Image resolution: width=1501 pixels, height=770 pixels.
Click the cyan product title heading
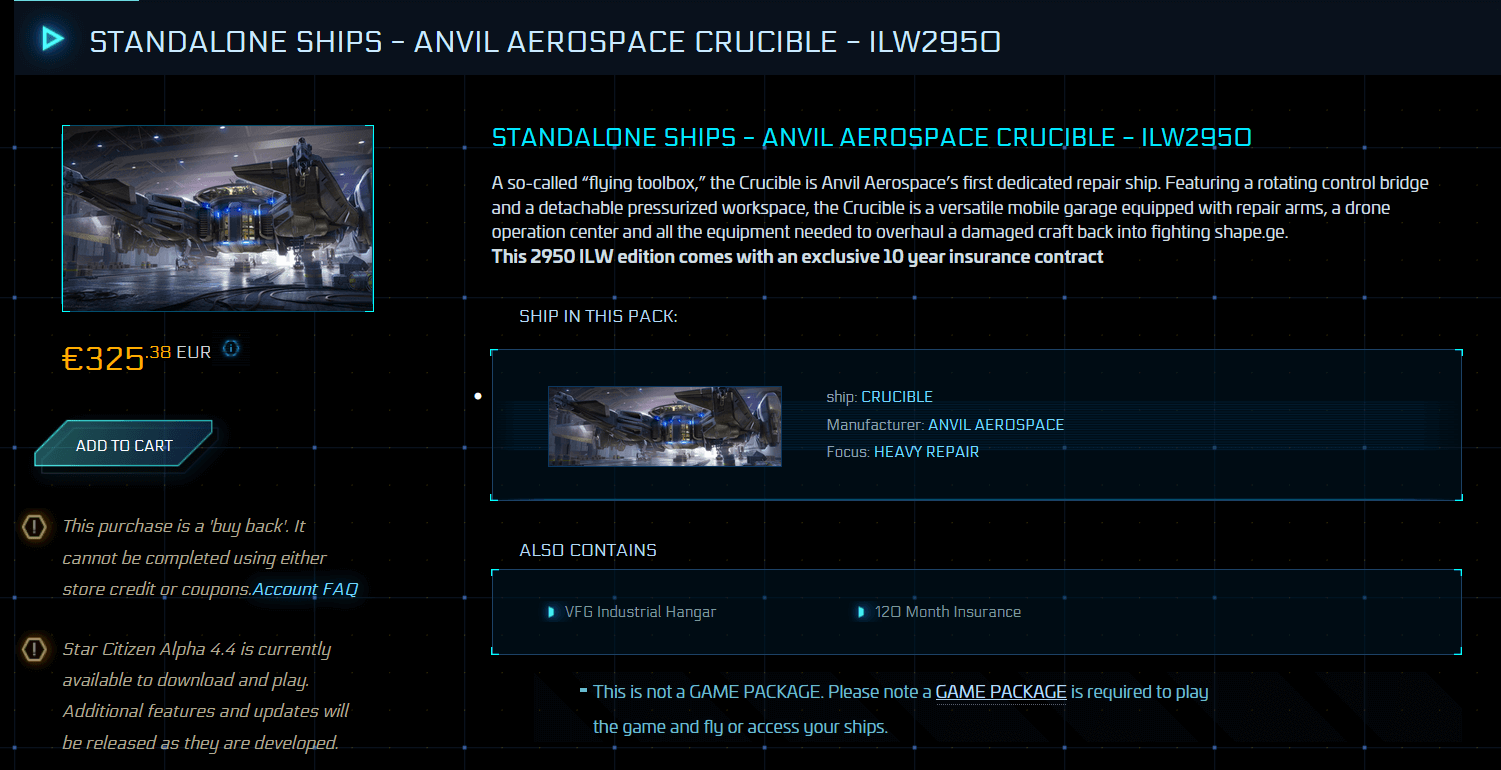click(871, 138)
